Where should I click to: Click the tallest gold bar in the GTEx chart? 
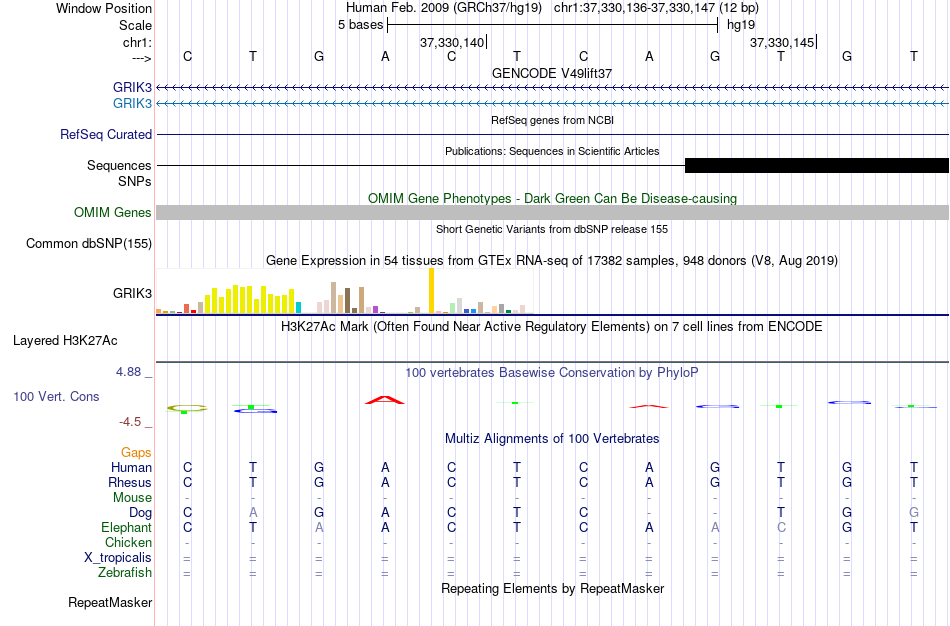431,290
